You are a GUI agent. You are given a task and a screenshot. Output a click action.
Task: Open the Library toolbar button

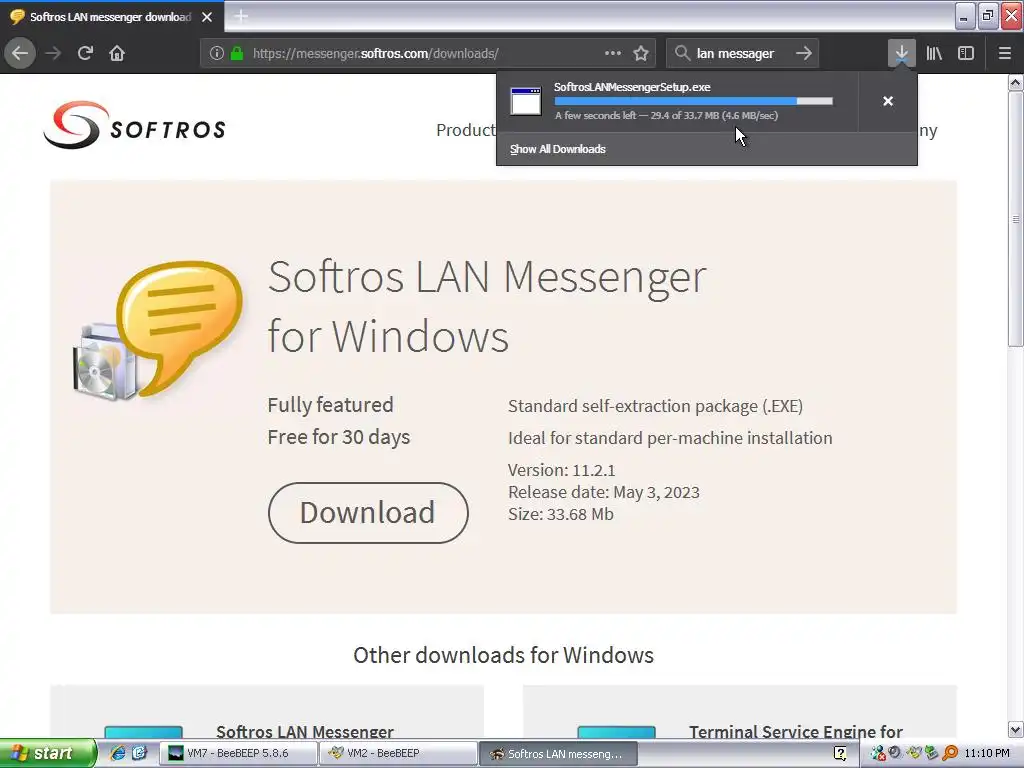pyautogui.click(x=934, y=54)
